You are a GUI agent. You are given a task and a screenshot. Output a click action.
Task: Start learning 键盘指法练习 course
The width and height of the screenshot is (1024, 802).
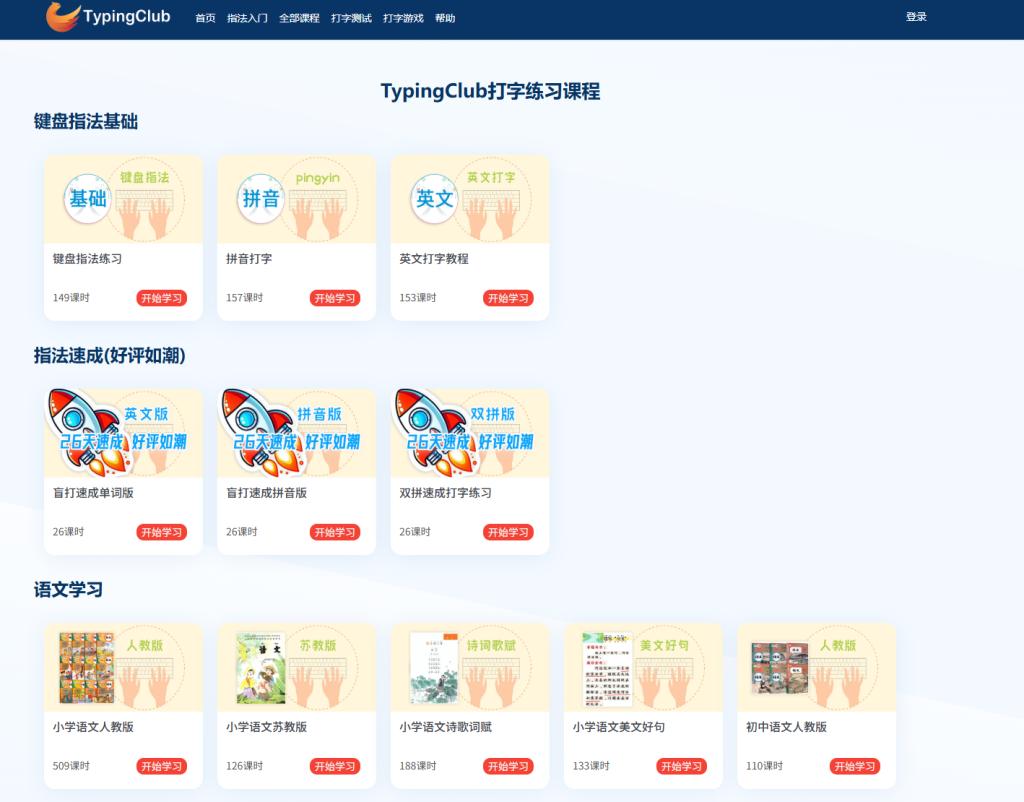[161, 298]
